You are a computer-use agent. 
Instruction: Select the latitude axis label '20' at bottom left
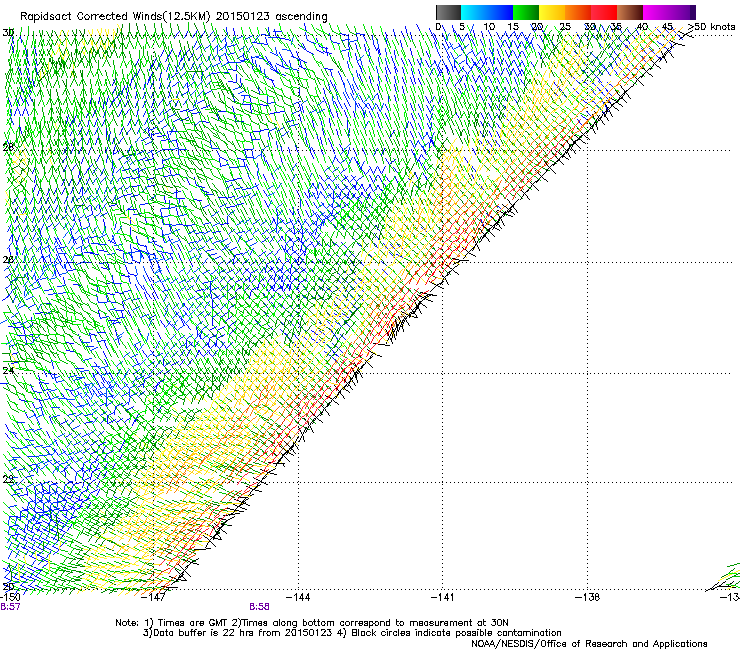coord(8,587)
